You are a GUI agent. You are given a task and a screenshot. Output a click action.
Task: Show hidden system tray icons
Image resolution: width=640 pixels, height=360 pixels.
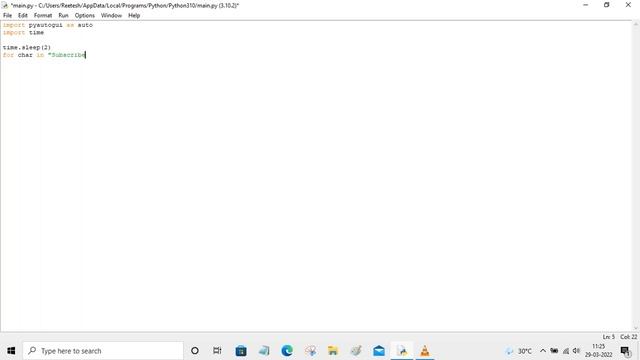543,351
